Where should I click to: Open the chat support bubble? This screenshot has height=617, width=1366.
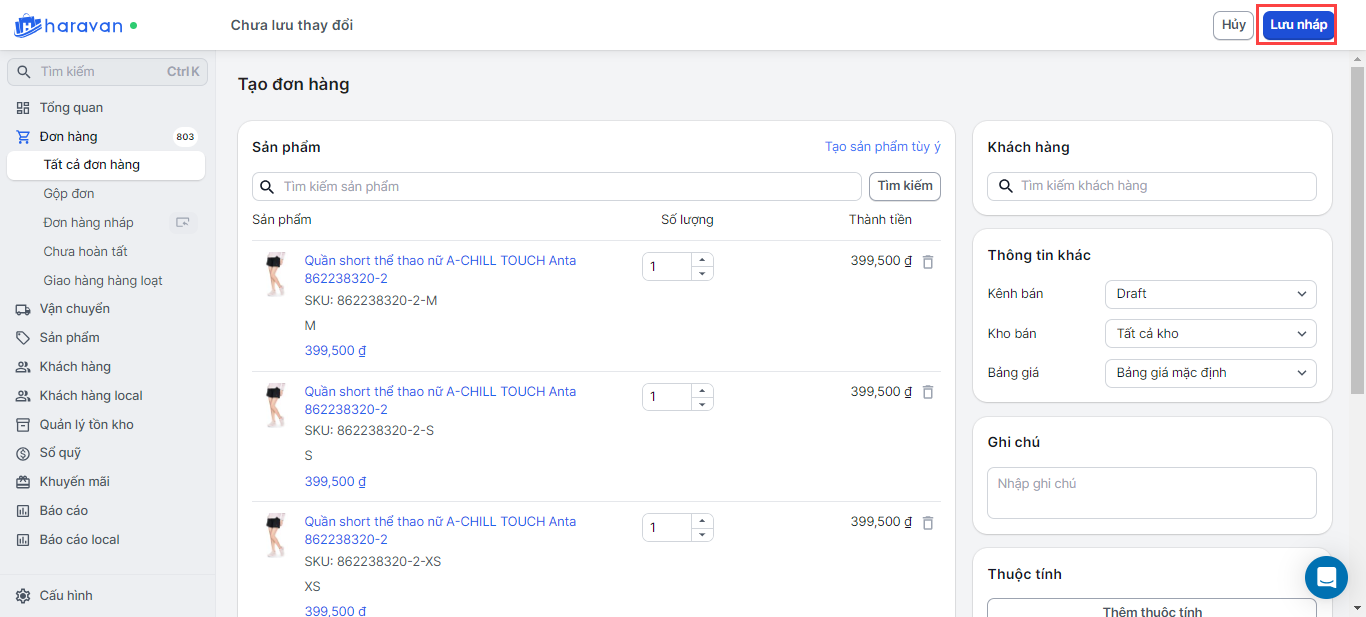[x=1326, y=577]
